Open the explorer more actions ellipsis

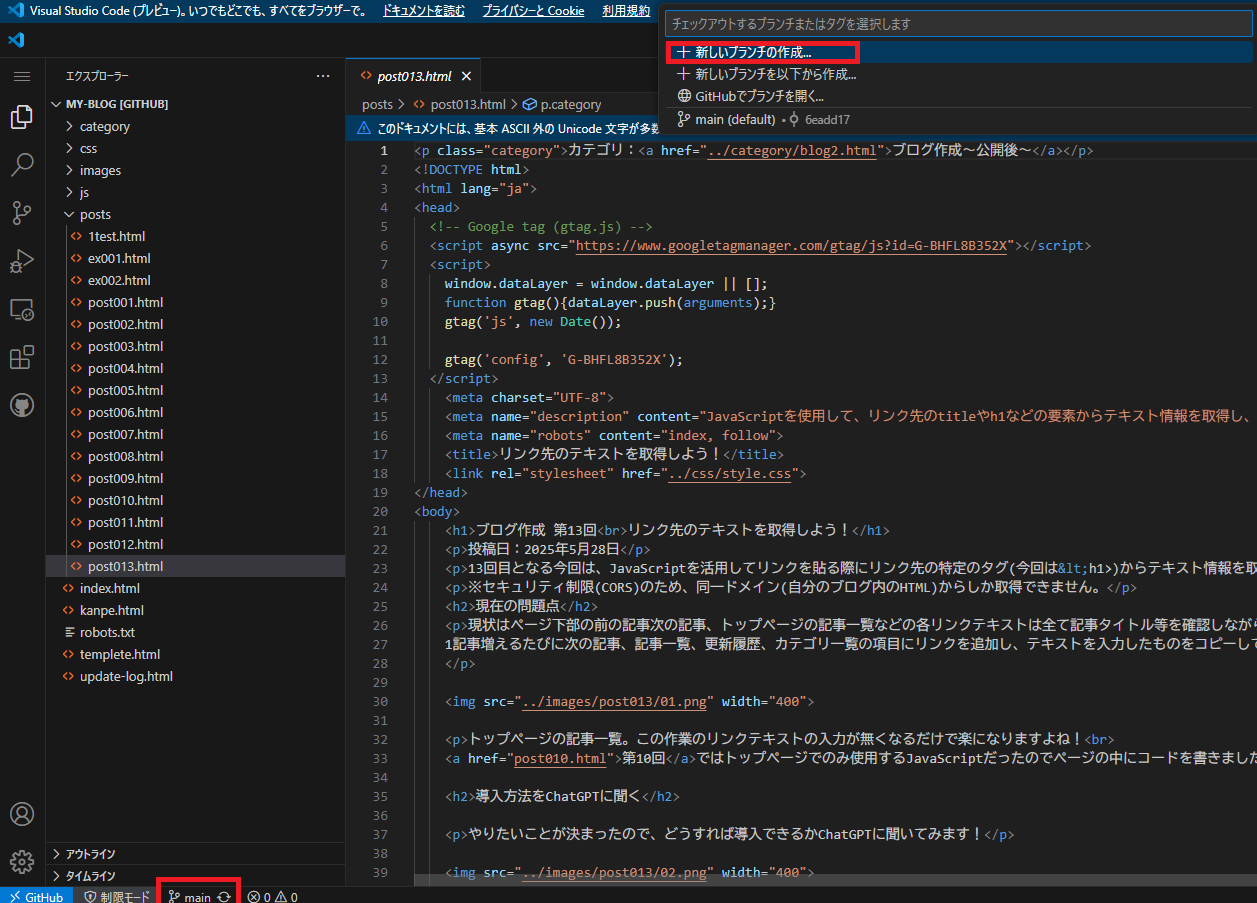pos(322,76)
